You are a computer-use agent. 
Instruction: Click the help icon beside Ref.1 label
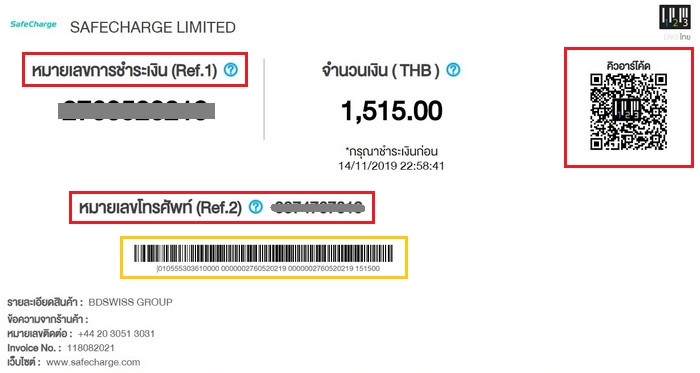pyautogui.click(x=231, y=70)
